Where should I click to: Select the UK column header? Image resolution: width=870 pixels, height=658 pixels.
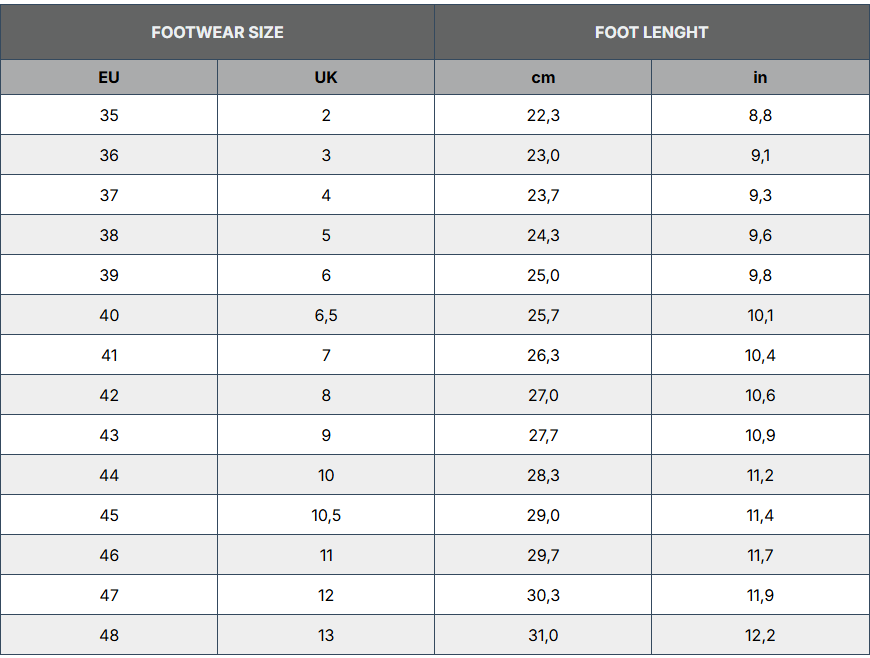[x=326, y=77]
